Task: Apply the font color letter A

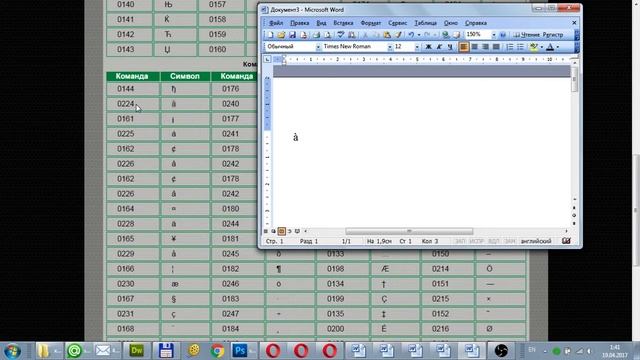Action: 550,47
